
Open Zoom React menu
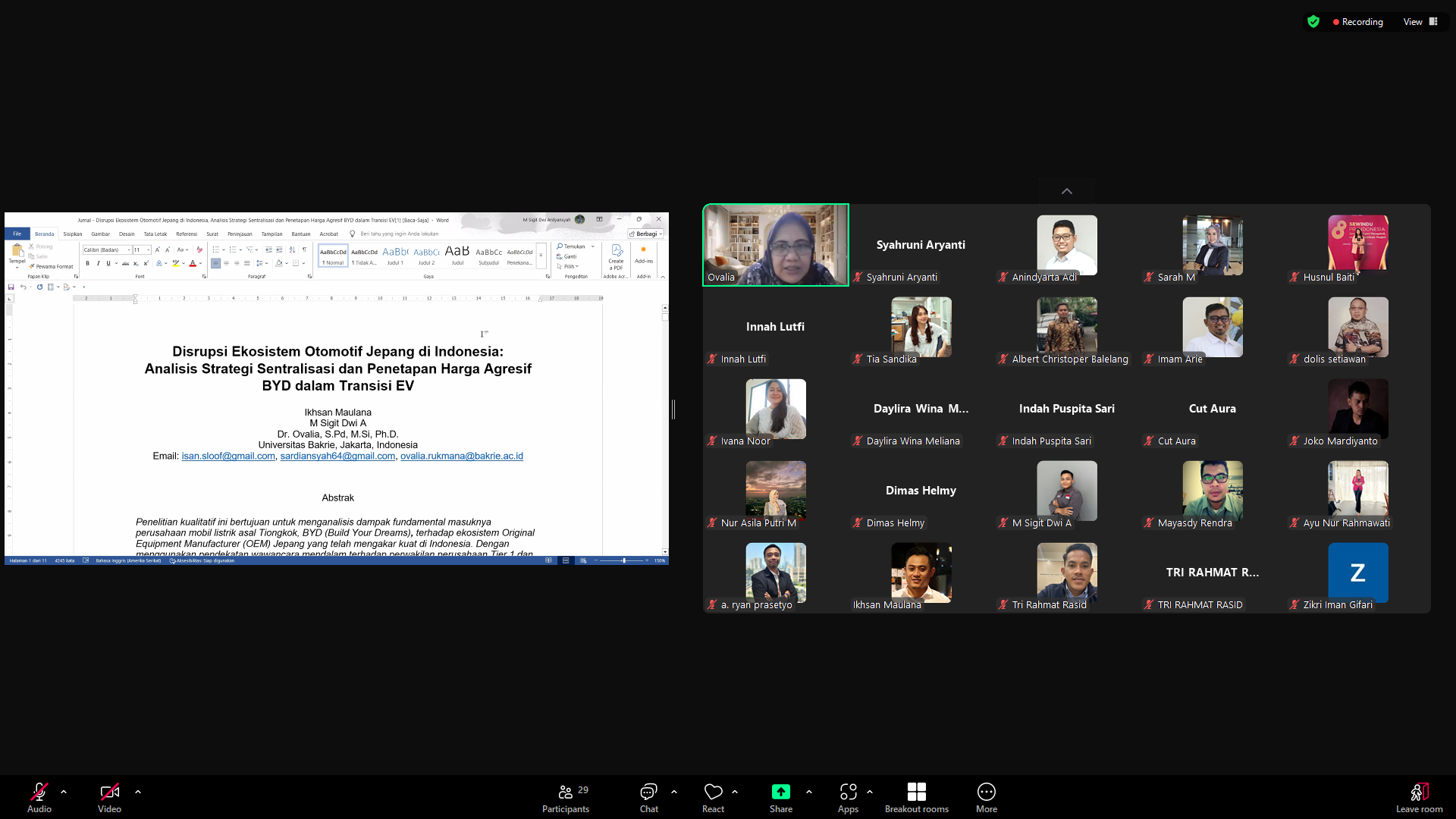click(x=713, y=798)
